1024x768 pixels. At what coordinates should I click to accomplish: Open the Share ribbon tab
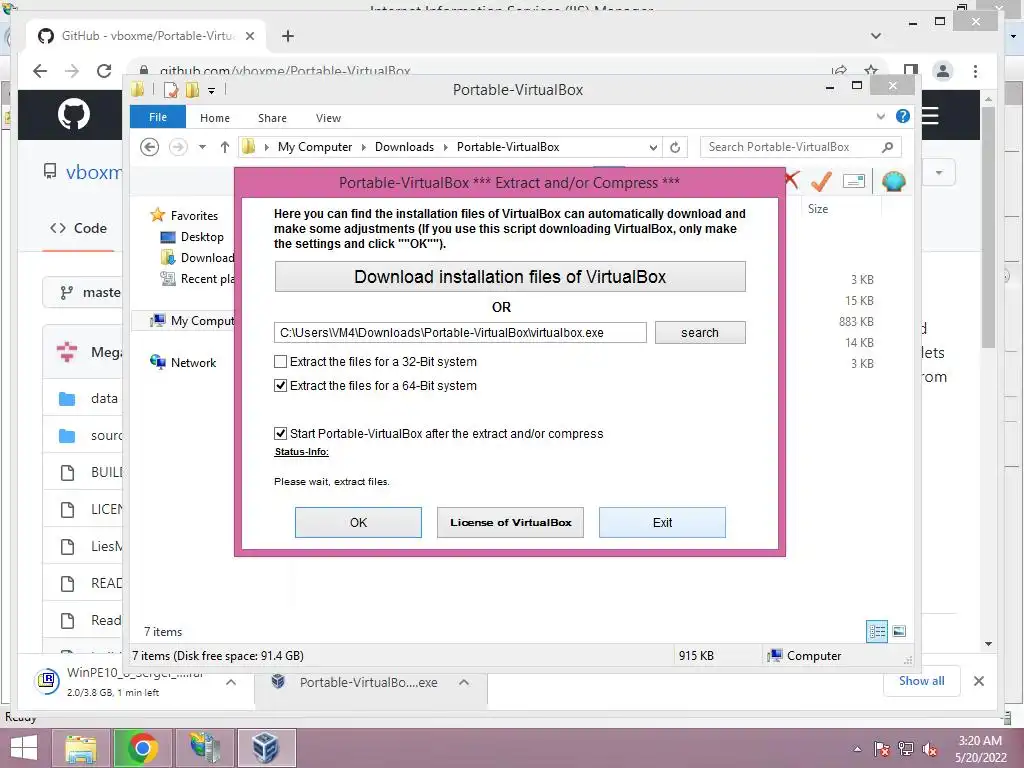(x=272, y=118)
